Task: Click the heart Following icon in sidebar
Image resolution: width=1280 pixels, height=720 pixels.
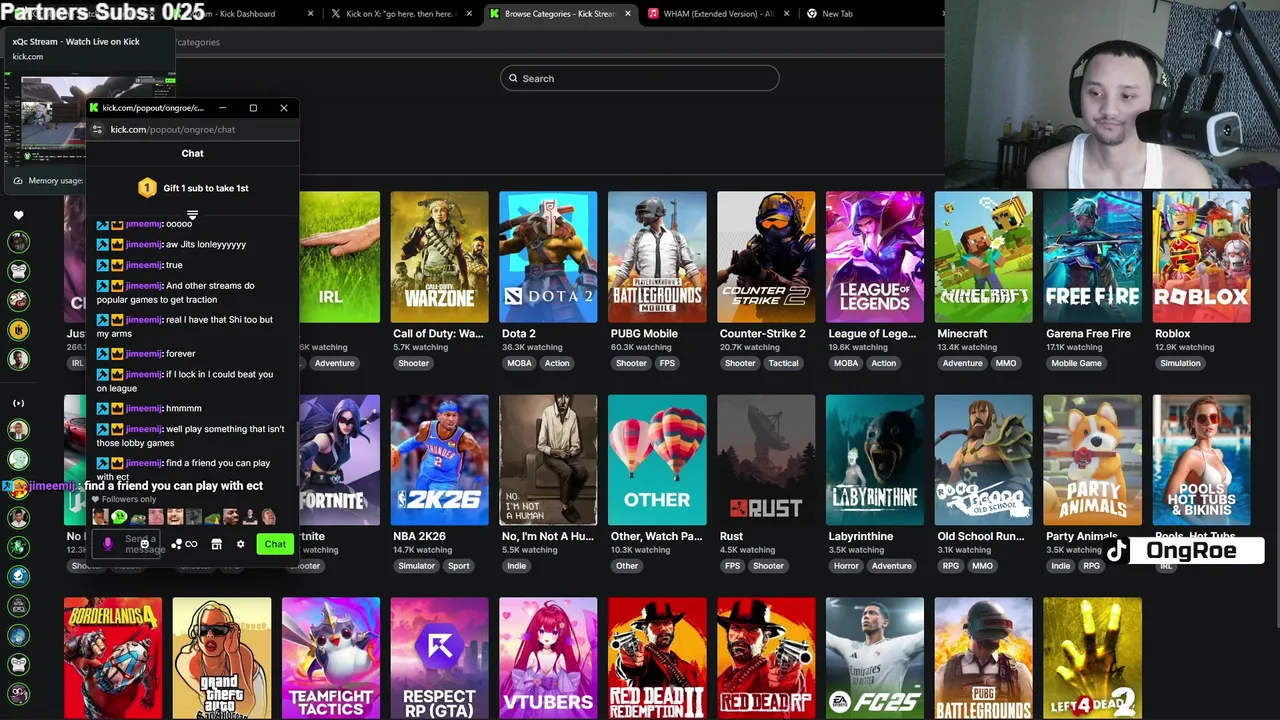Action: pos(18,215)
